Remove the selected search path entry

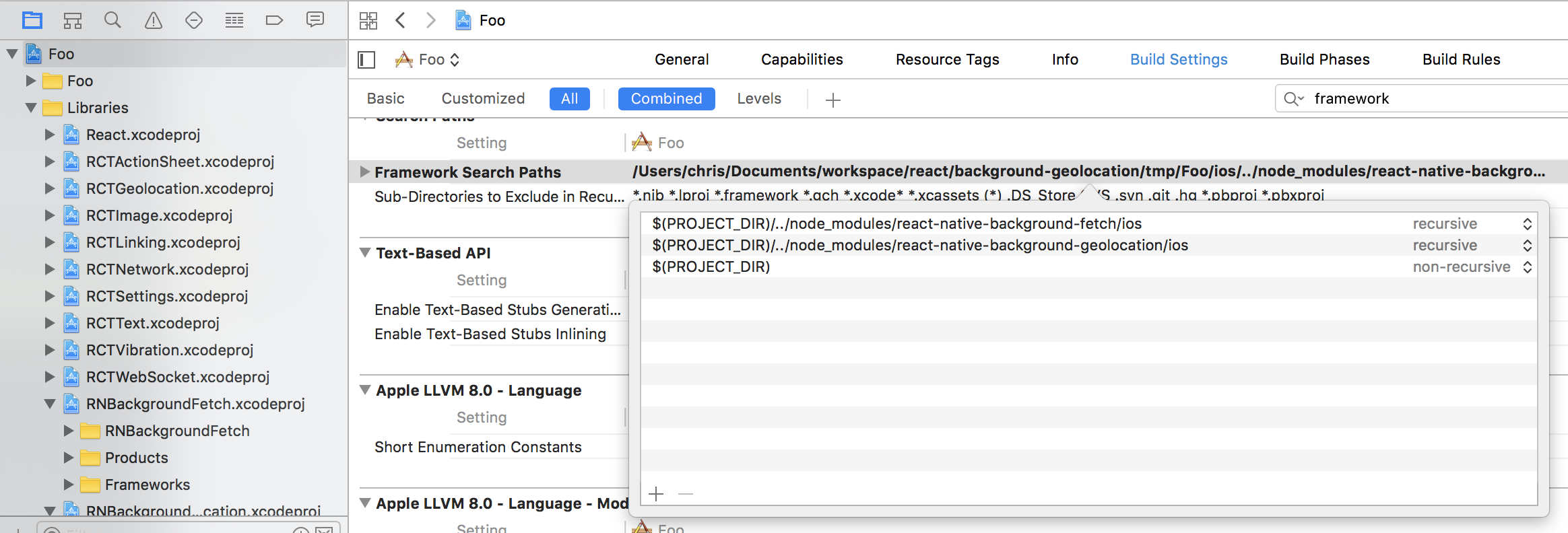tap(686, 495)
